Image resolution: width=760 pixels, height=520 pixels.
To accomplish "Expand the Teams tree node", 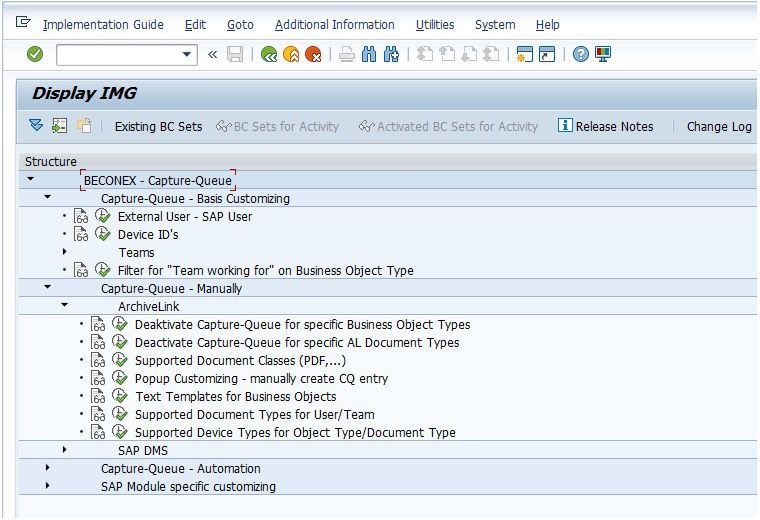I will point(64,252).
